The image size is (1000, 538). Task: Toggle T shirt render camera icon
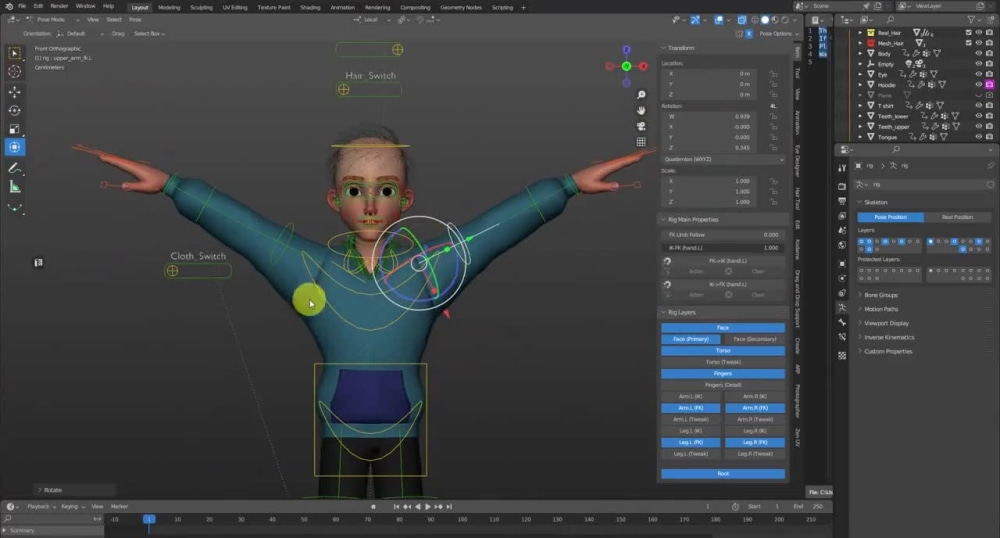tap(989, 106)
